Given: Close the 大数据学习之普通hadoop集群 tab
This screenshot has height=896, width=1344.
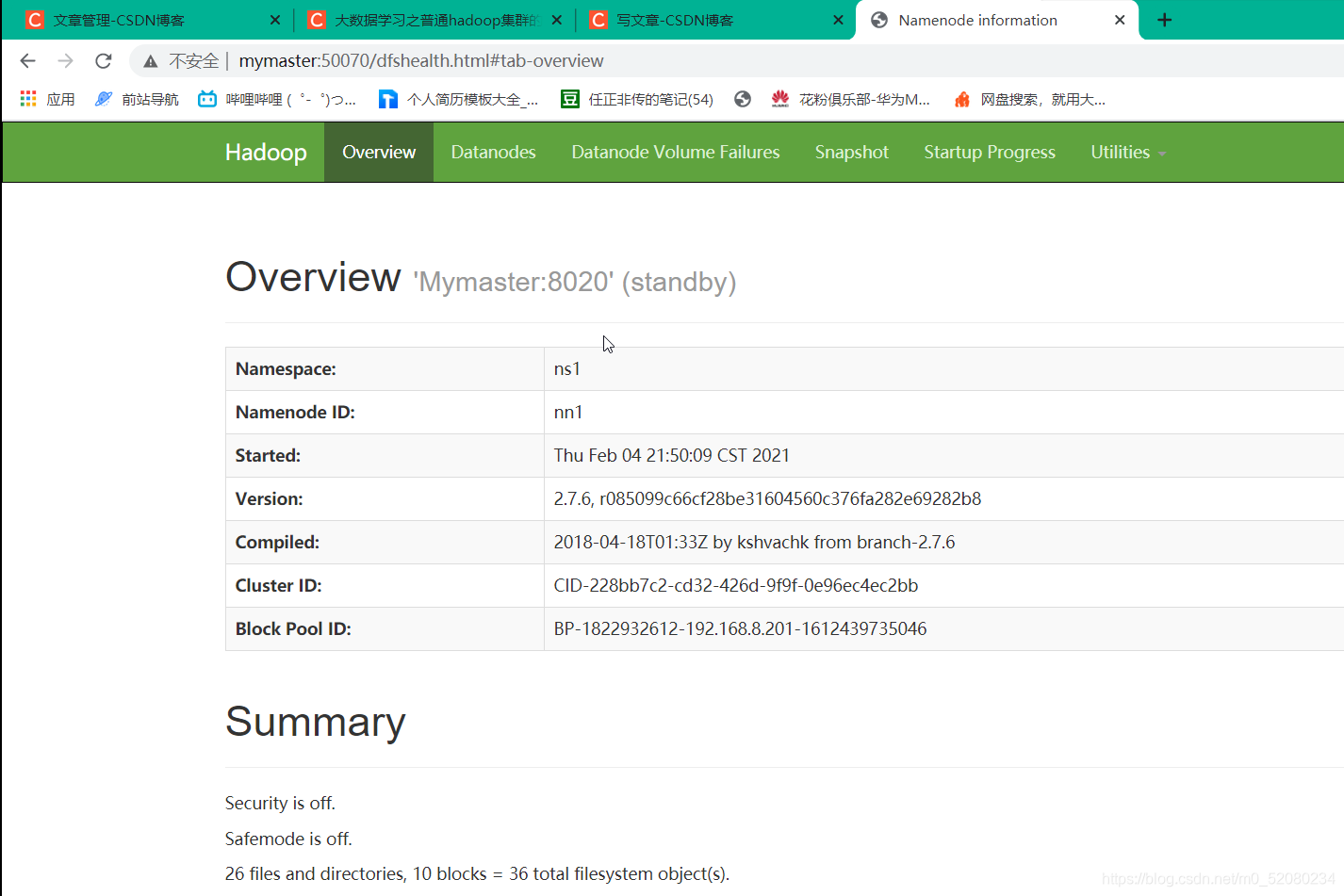Looking at the screenshot, I should (x=557, y=20).
